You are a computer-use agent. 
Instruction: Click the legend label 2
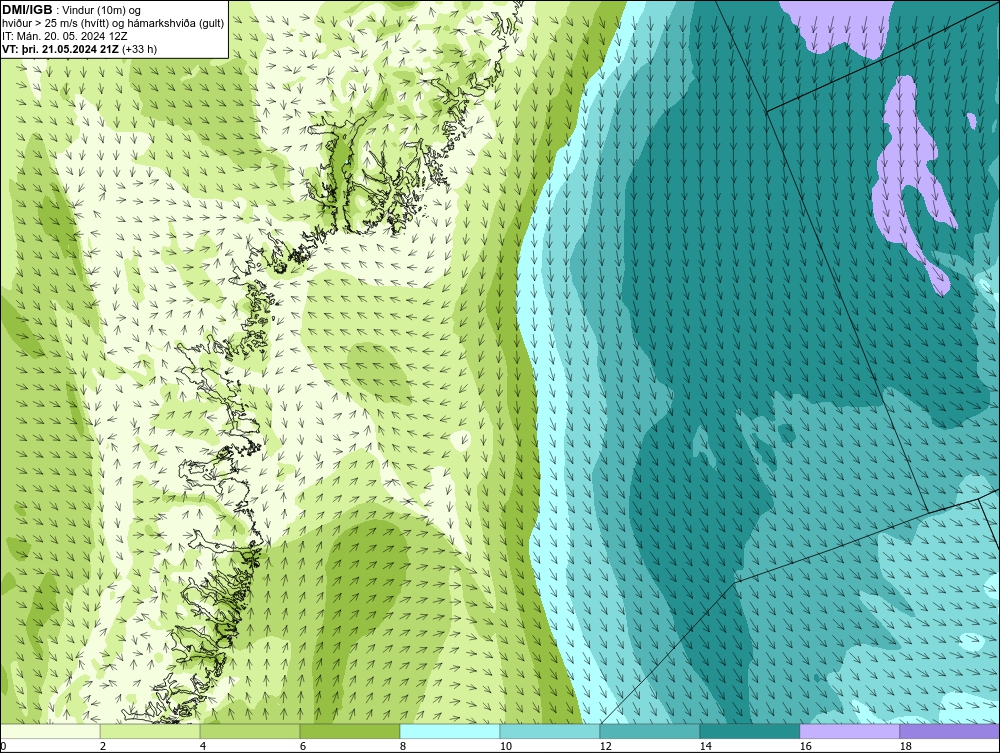(x=103, y=746)
